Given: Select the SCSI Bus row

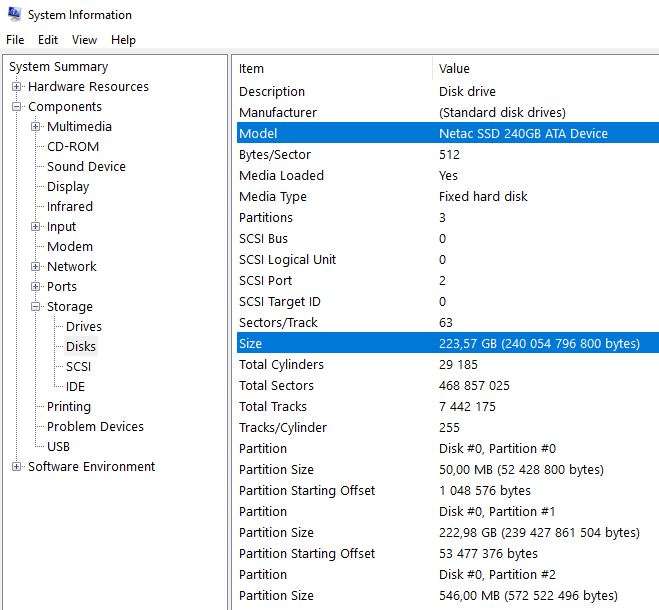Looking at the screenshot, I should 448,239.
